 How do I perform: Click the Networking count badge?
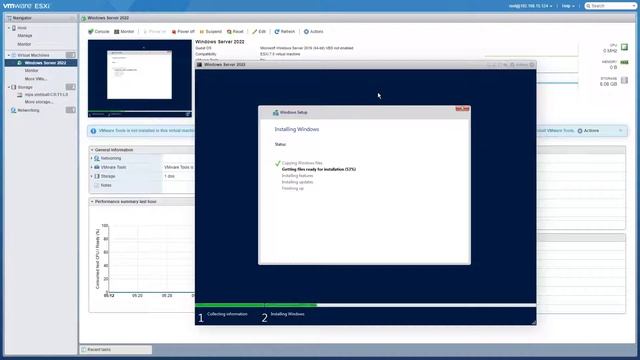click(x=71, y=110)
